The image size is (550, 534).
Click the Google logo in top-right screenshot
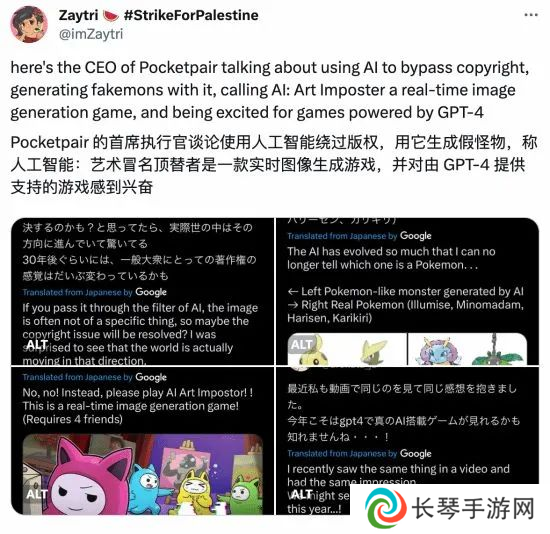[x=416, y=236]
